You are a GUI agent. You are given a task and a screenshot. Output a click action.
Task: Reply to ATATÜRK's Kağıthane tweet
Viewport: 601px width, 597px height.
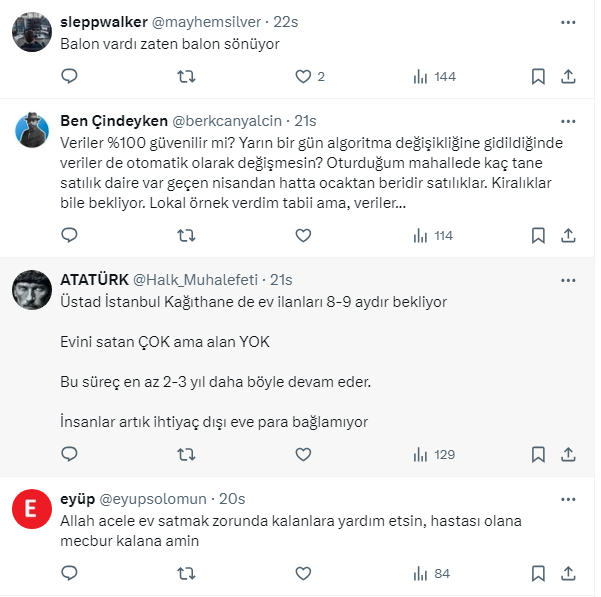69,454
